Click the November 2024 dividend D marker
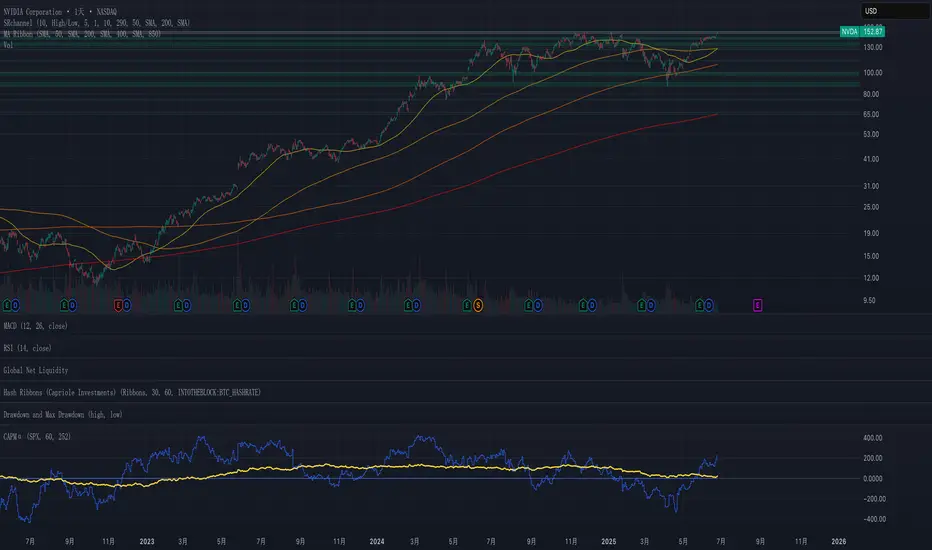The height and width of the screenshot is (550, 932). pos(592,306)
